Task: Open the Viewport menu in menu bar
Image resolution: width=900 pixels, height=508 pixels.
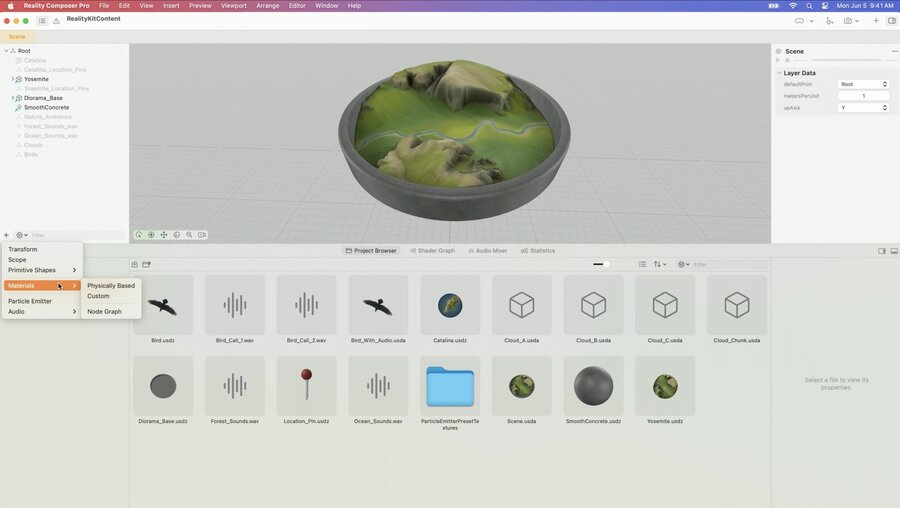Action: click(234, 5)
